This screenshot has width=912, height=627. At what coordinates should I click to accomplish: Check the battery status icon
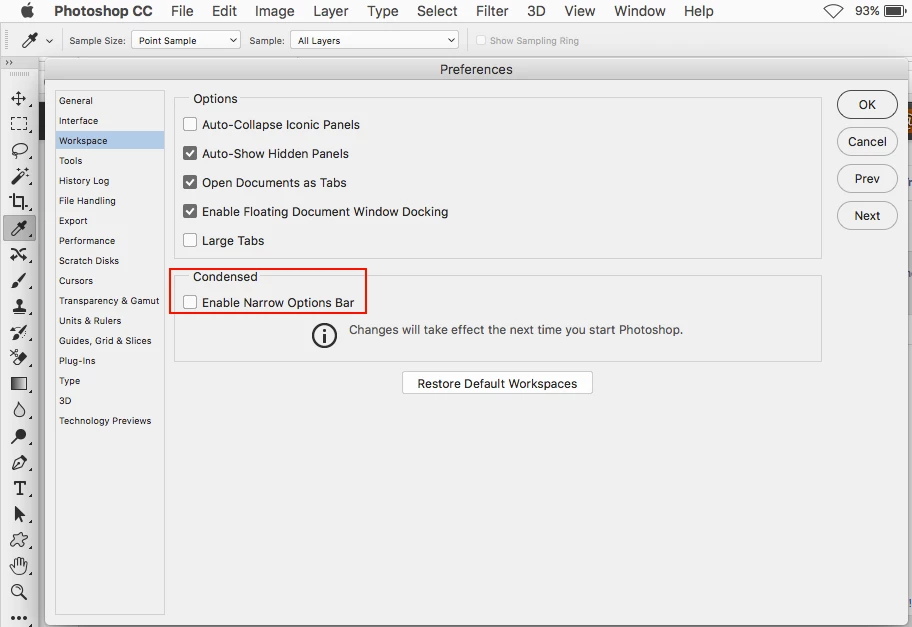pos(895,11)
